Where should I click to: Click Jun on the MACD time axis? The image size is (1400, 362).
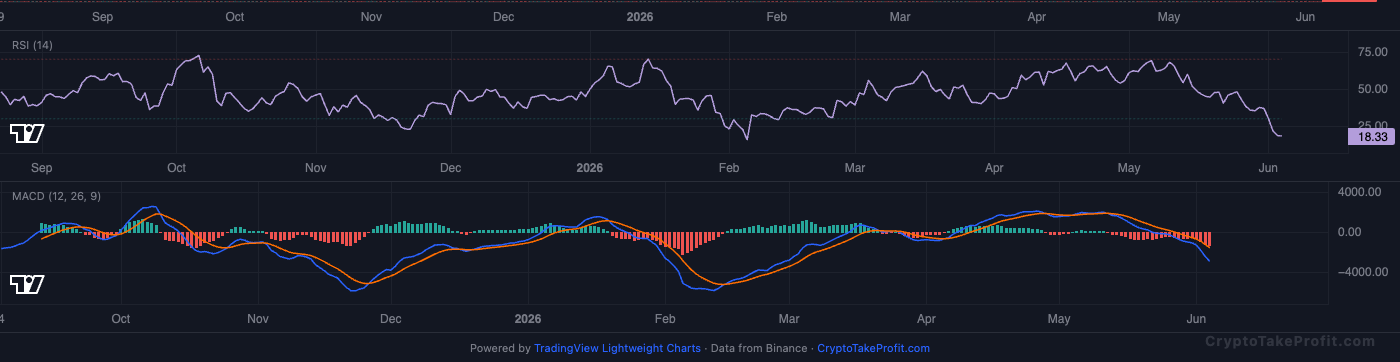(1196, 319)
